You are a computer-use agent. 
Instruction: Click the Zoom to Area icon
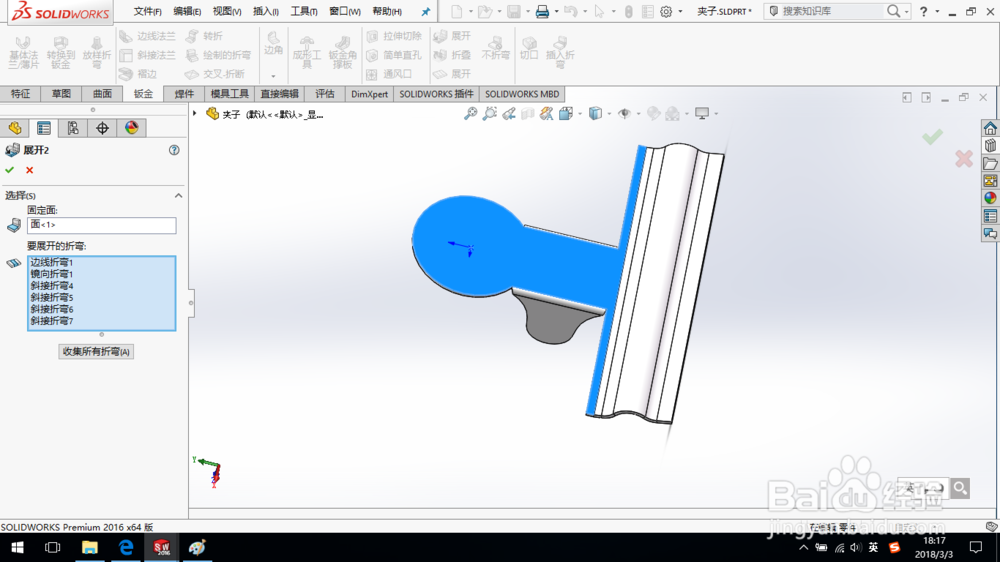coord(489,114)
